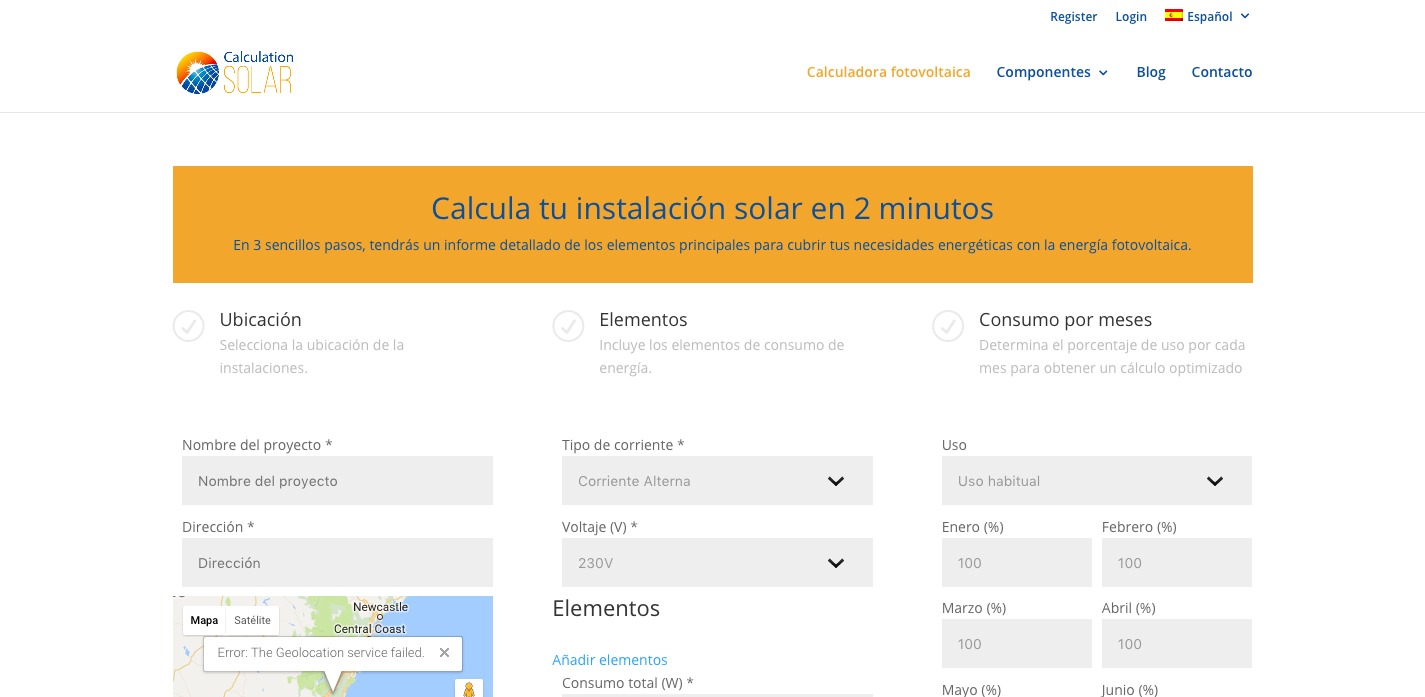Click the 'Central Coast' map label
1425x697 pixels.
370,629
